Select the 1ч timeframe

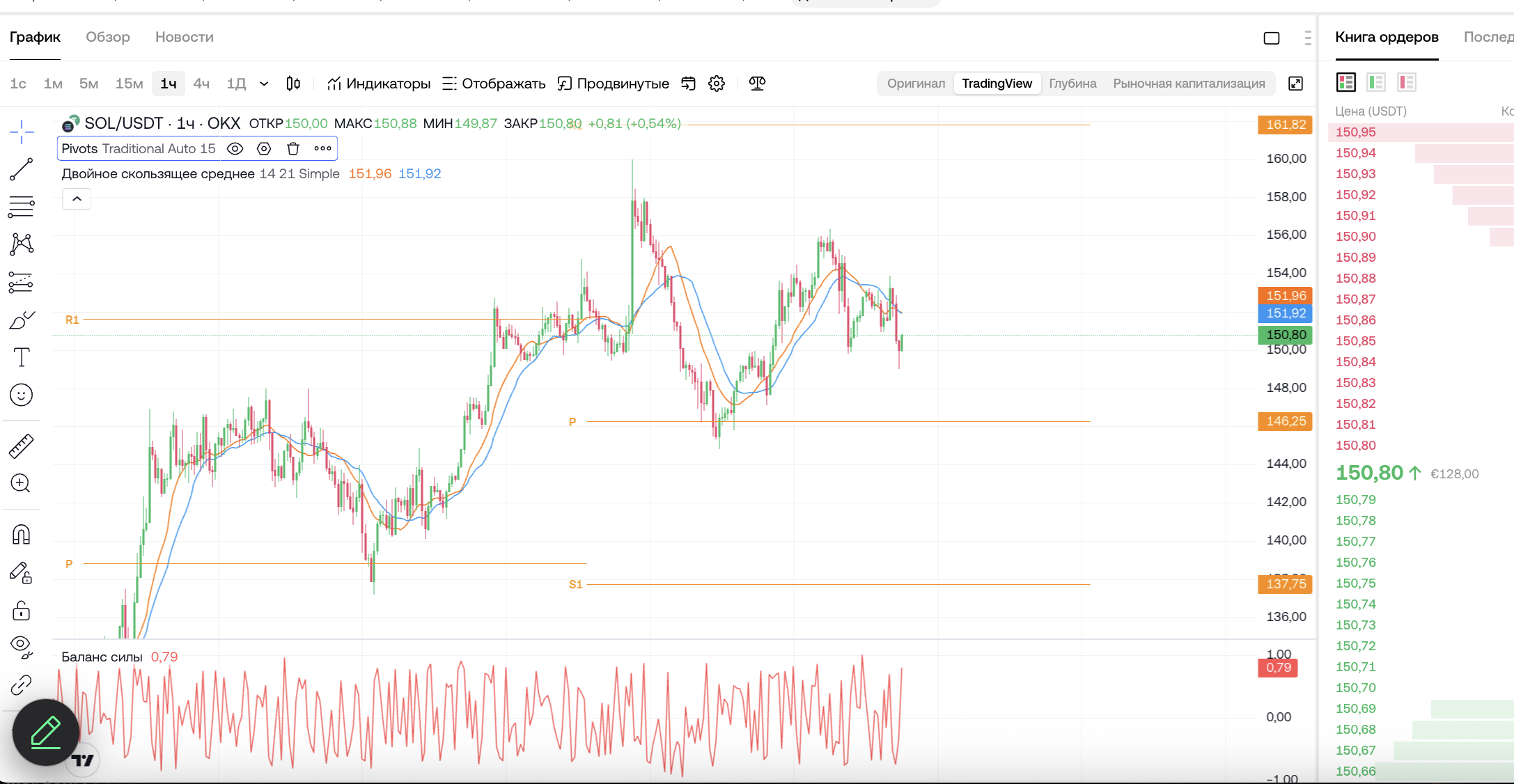point(169,84)
